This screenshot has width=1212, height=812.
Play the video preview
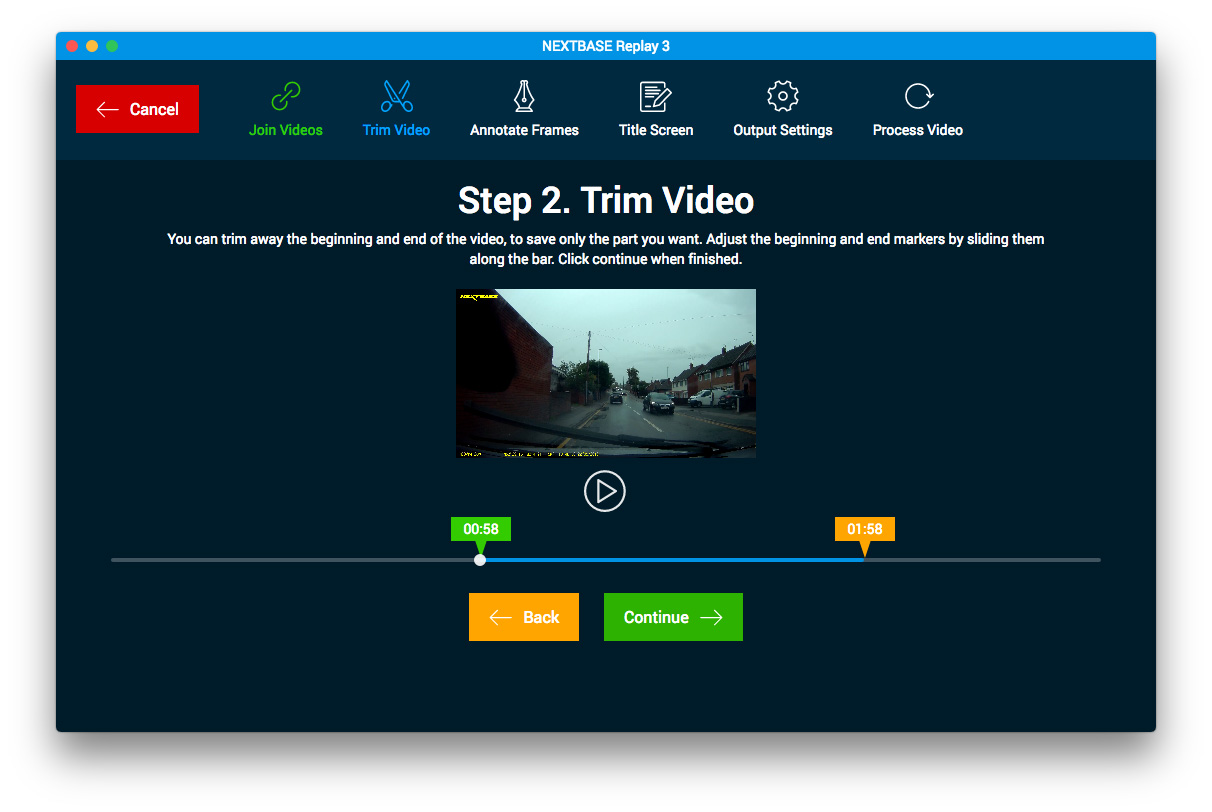click(605, 491)
